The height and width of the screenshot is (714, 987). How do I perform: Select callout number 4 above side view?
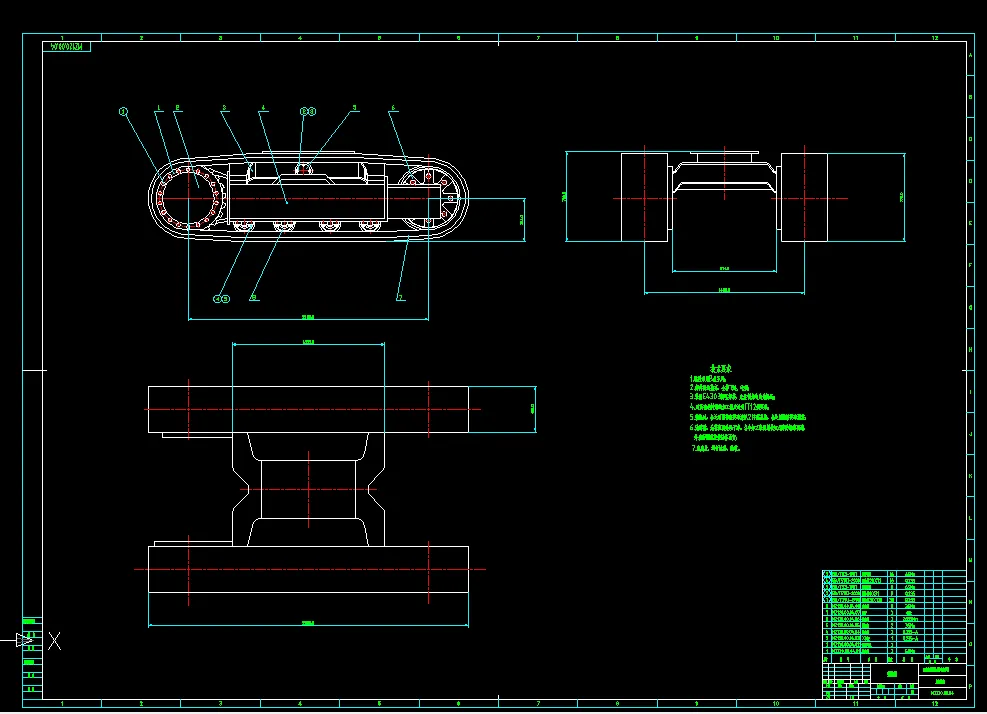[x=264, y=108]
